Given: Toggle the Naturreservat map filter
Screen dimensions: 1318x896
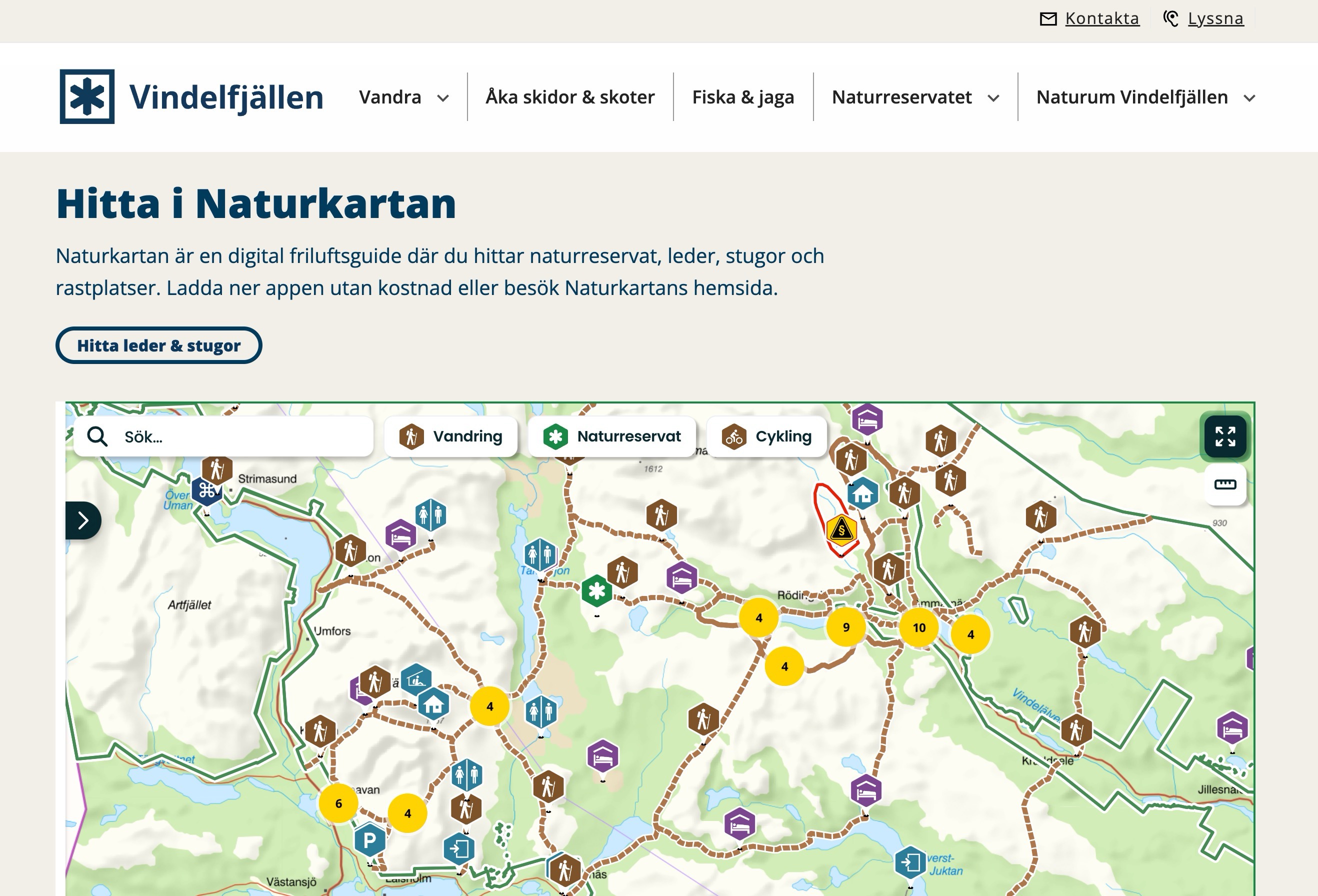Looking at the screenshot, I should pos(612,436).
